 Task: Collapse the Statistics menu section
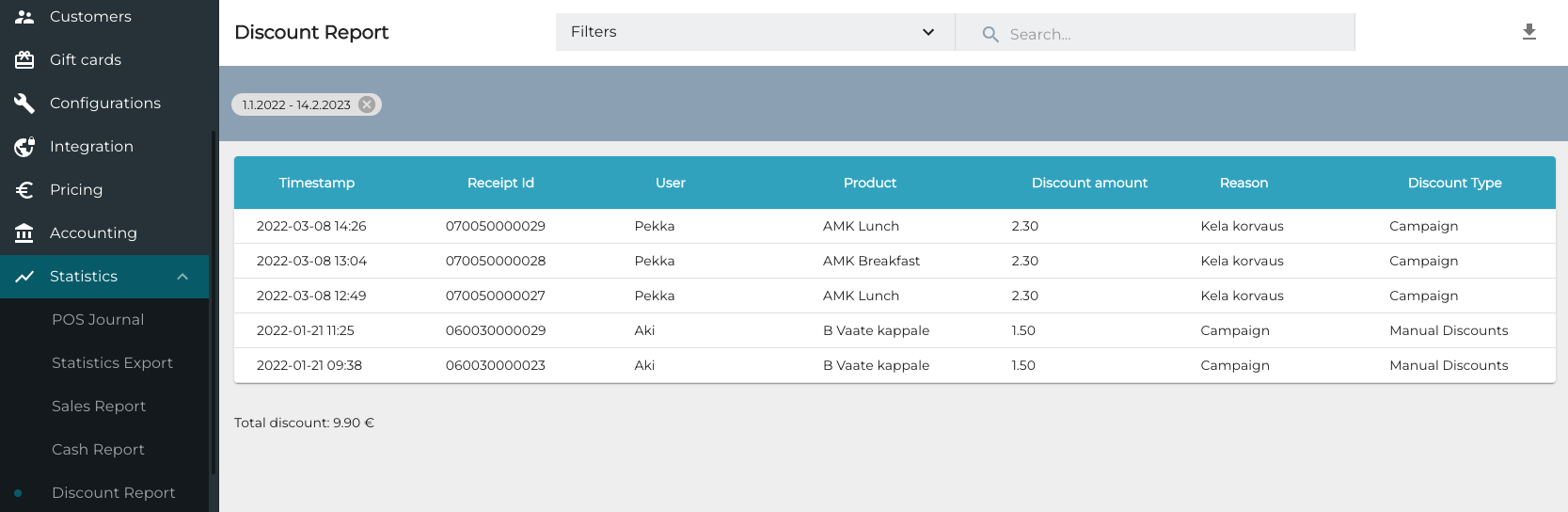[182, 277]
